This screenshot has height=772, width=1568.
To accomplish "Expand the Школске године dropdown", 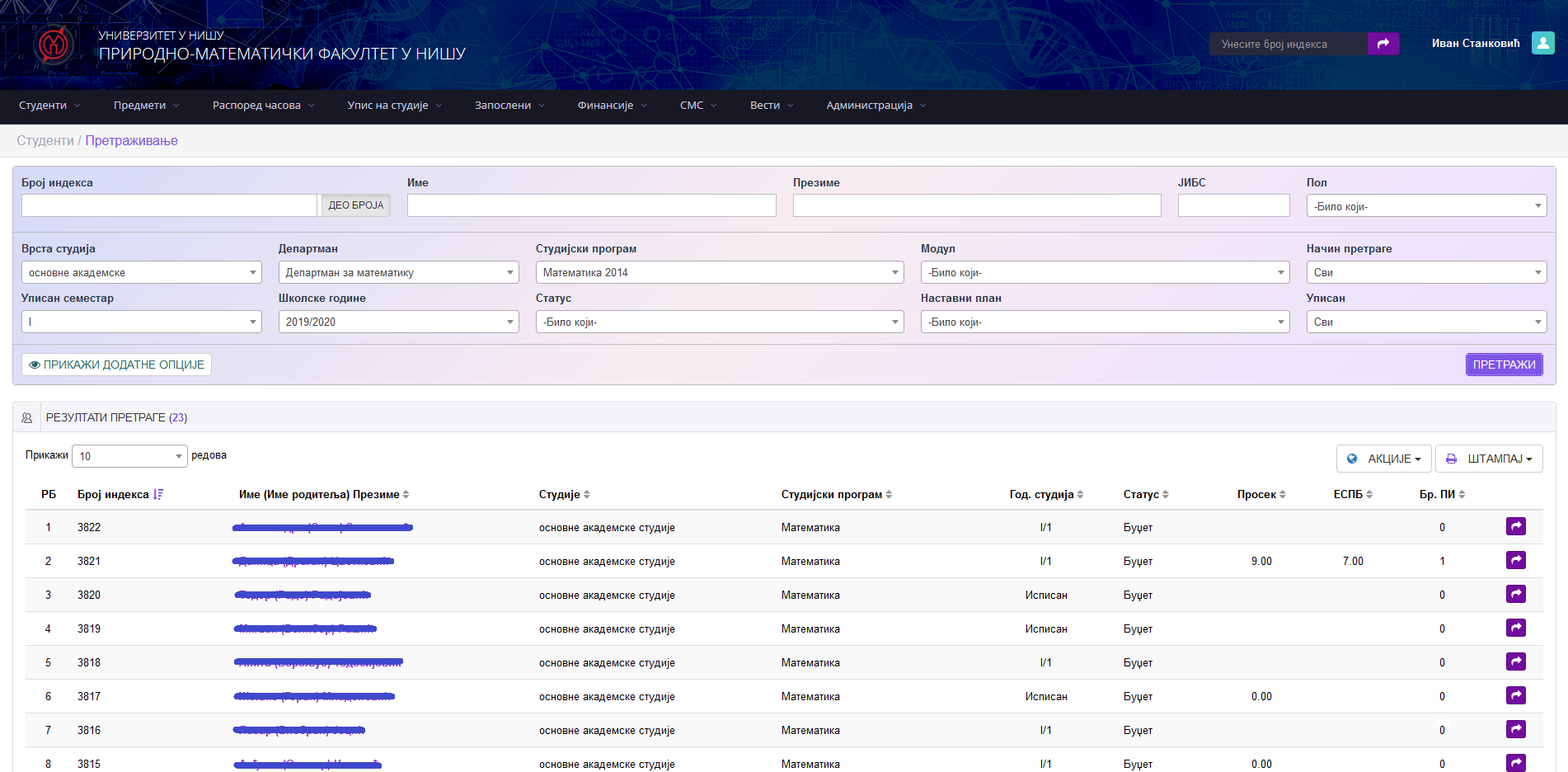I will pos(398,322).
